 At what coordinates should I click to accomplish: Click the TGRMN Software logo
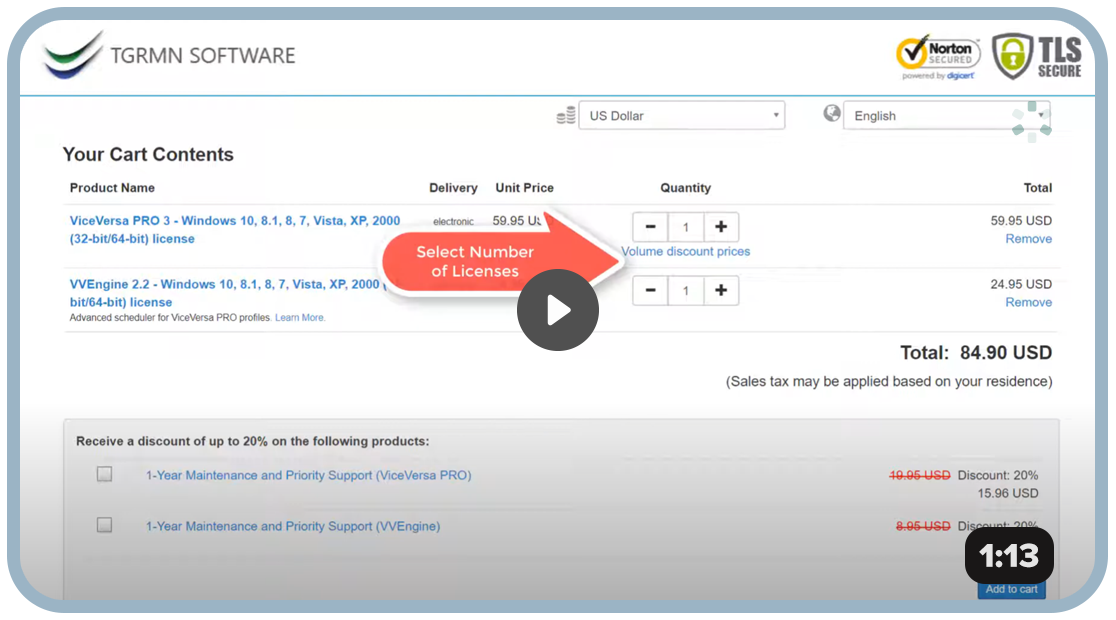click(168, 55)
